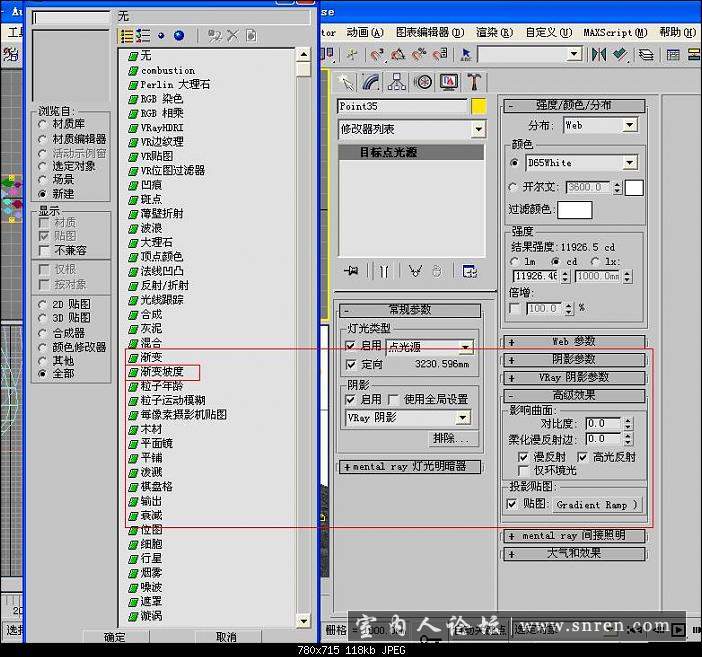Select 材质库 browse-from radio button

(43, 125)
